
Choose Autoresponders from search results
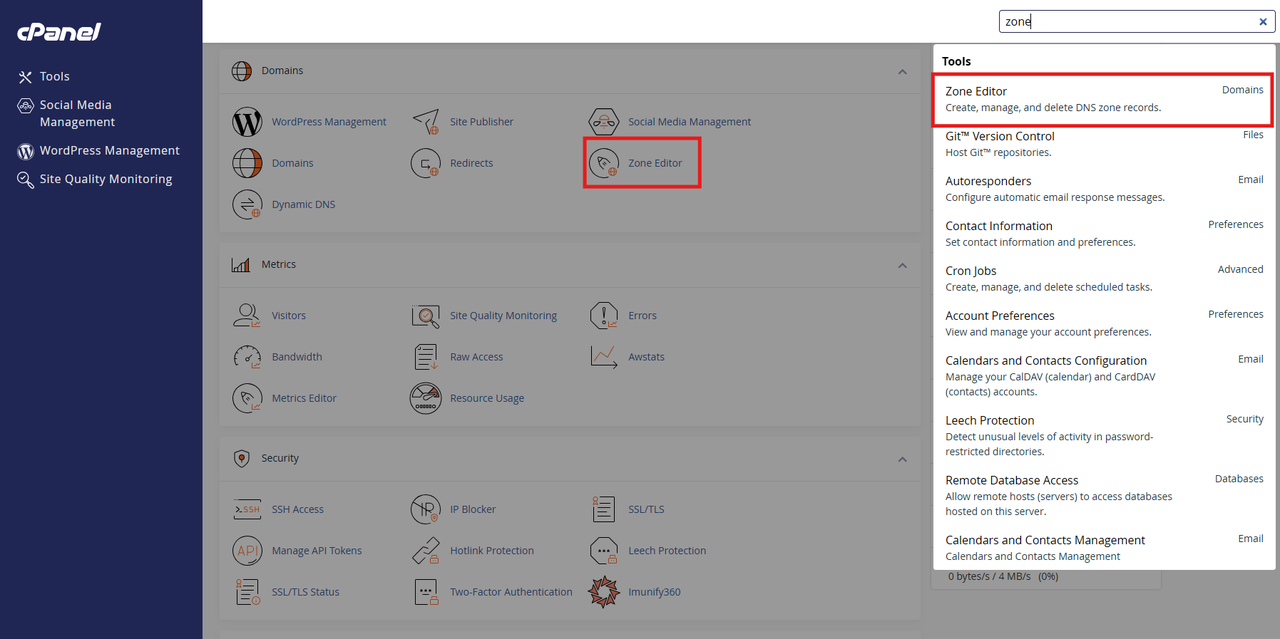coord(1104,189)
